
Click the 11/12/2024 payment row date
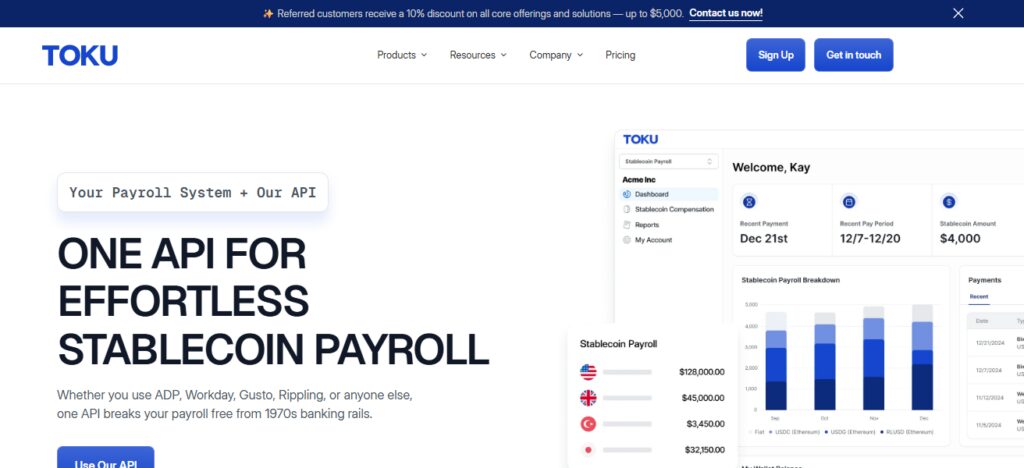(989, 398)
